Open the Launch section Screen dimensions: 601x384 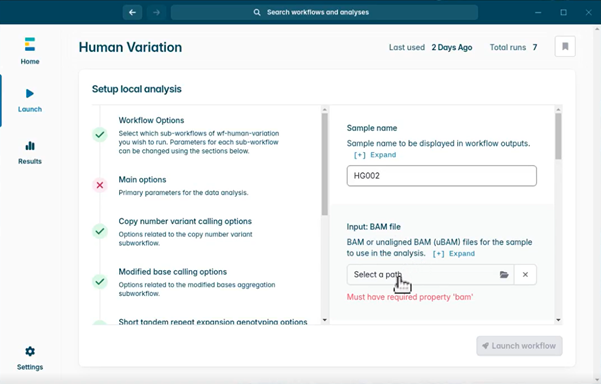pyautogui.click(x=30, y=101)
